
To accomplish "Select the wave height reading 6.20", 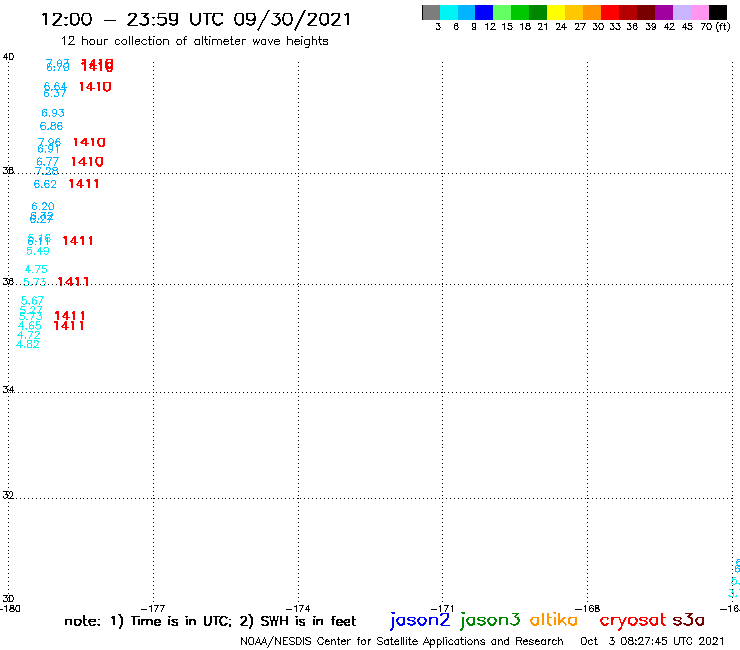I will click(x=43, y=206).
